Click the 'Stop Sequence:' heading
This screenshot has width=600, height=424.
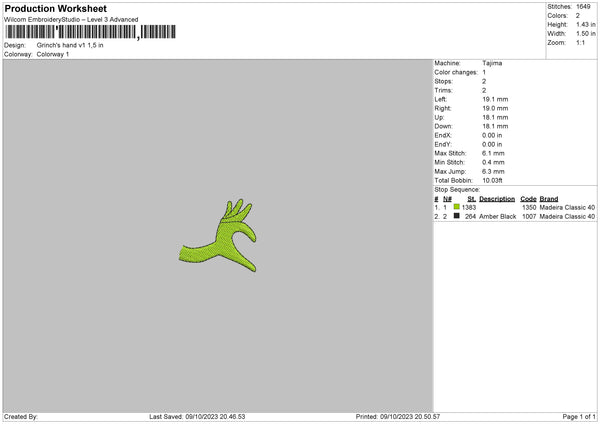(x=457, y=190)
